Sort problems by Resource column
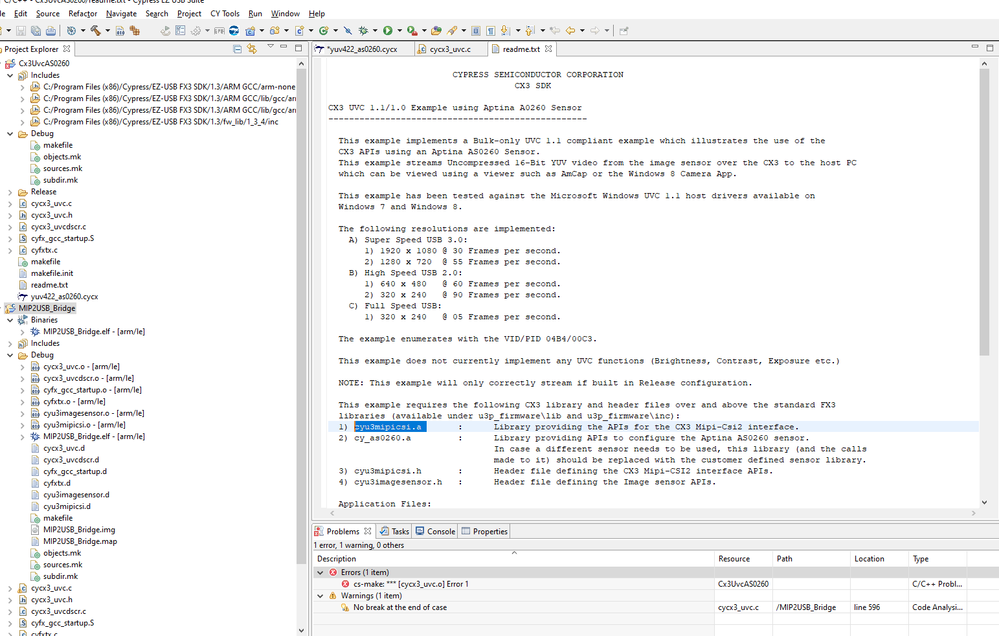Screen dimensions: 999x636 point(743,559)
